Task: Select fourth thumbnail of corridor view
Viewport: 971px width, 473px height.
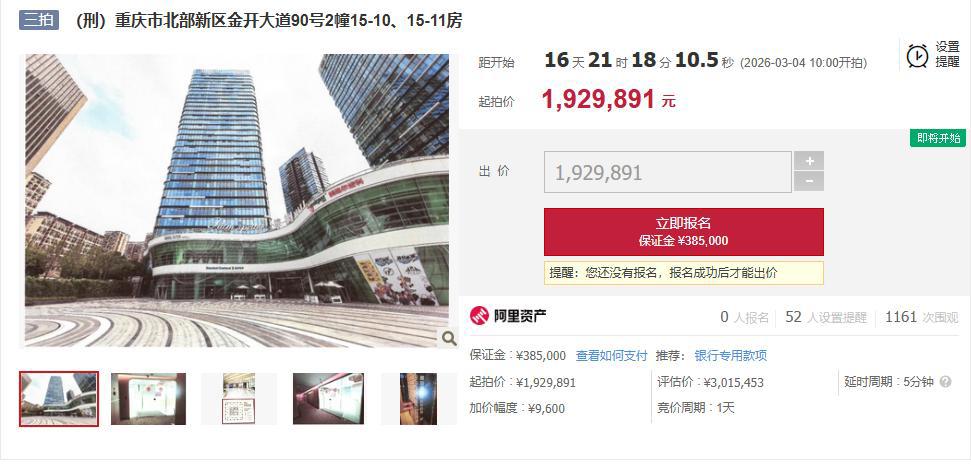Action: point(329,399)
